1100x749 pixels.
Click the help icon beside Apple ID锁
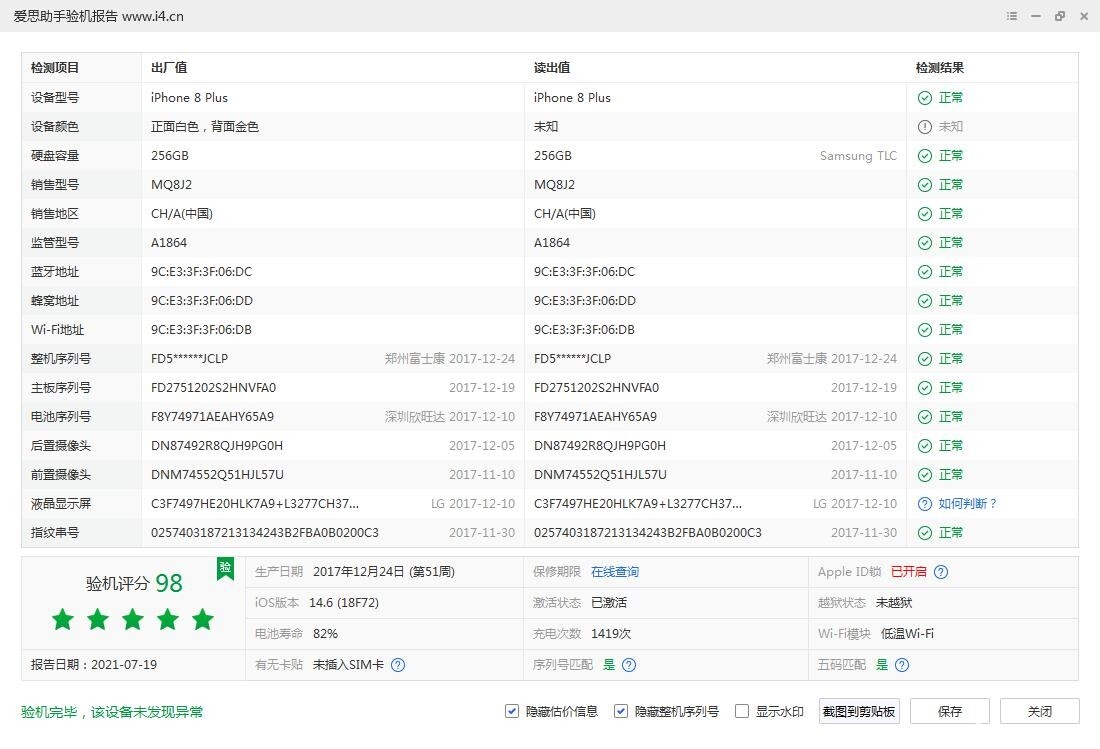(941, 572)
